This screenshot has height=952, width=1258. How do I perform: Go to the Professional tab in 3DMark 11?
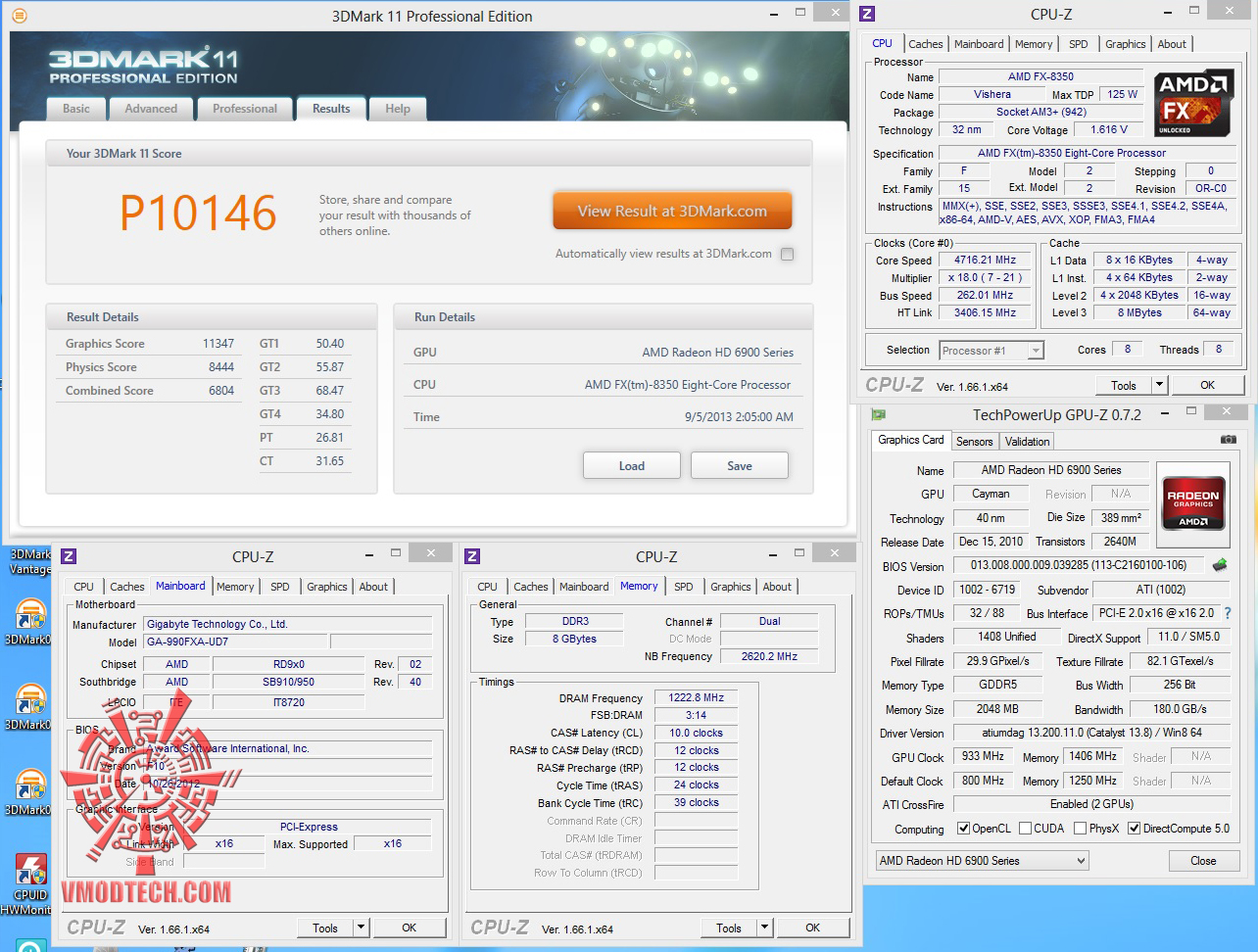(x=245, y=109)
